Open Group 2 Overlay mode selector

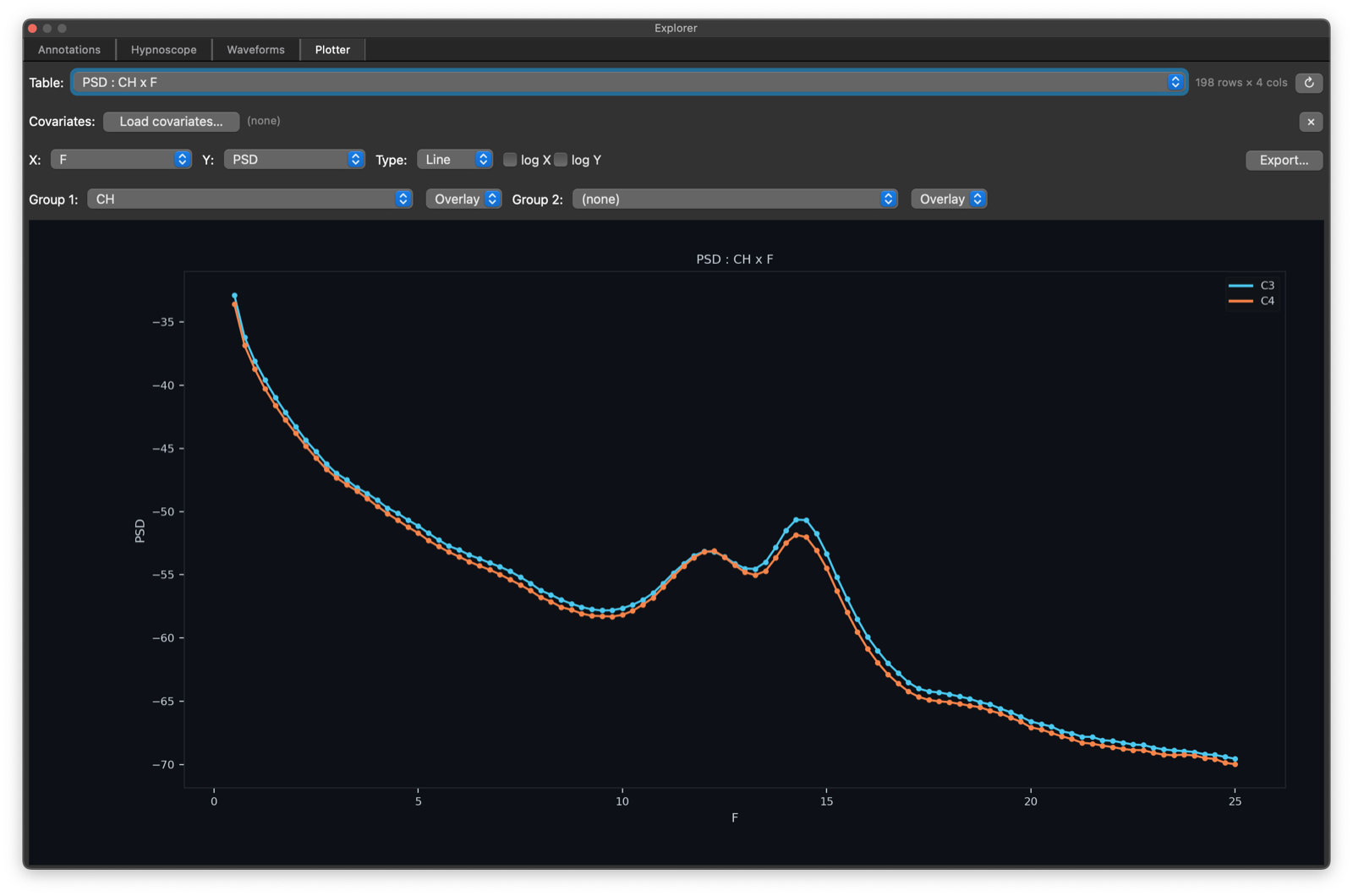pos(949,199)
